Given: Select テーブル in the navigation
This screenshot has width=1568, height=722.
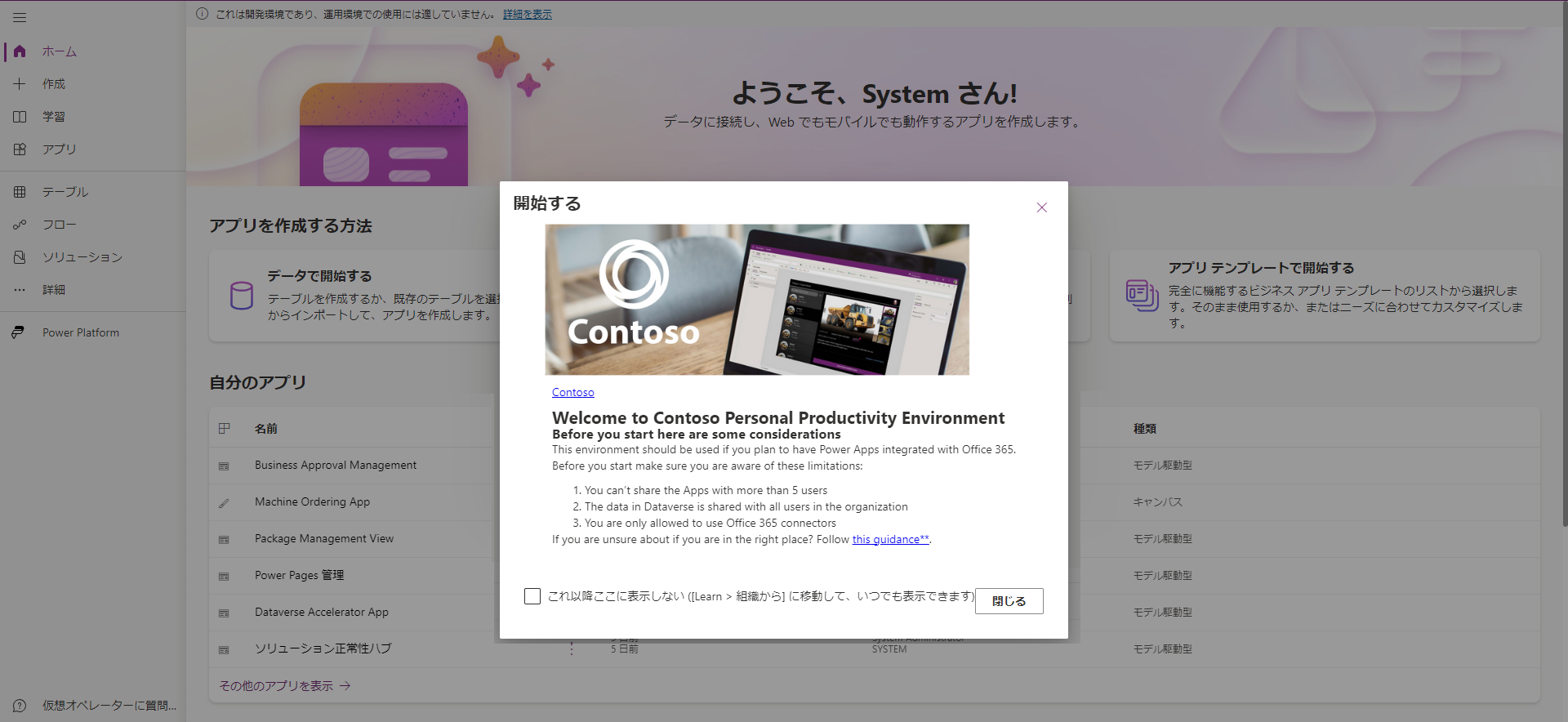Looking at the screenshot, I should coord(65,192).
